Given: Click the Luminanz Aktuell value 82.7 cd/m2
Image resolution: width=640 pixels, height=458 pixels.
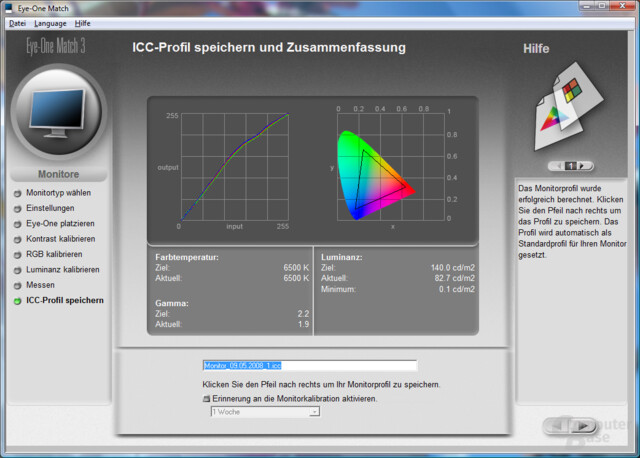Looking at the screenshot, I should tap(454, 278).
